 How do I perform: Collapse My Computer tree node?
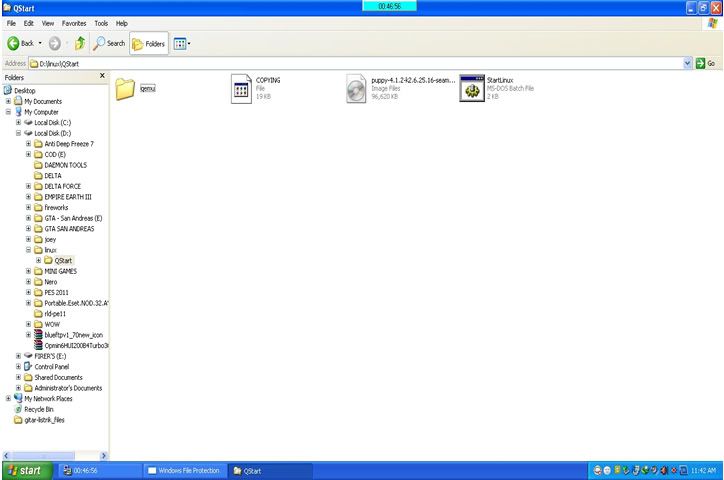coord(8,112)
